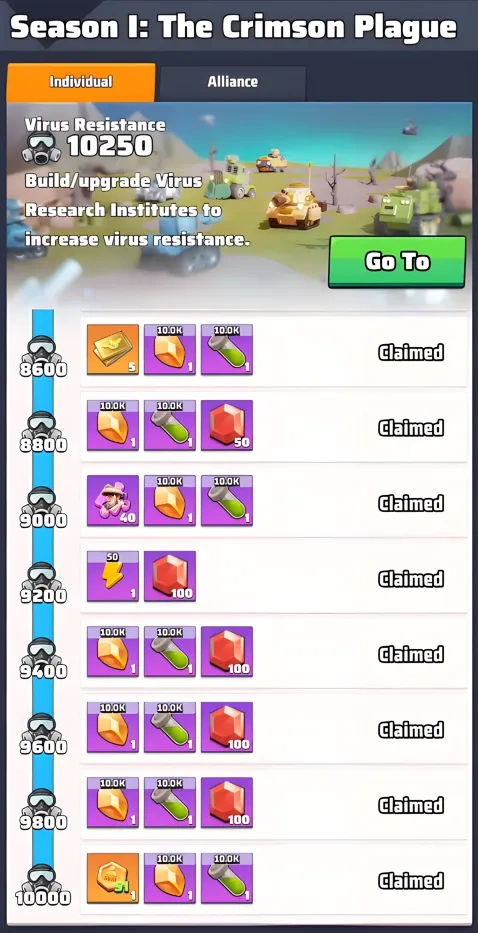This screenshot has height=933, width=478.
Task: Select the hero puzzle piece reward with 40
Action: (x=113, y=500)
